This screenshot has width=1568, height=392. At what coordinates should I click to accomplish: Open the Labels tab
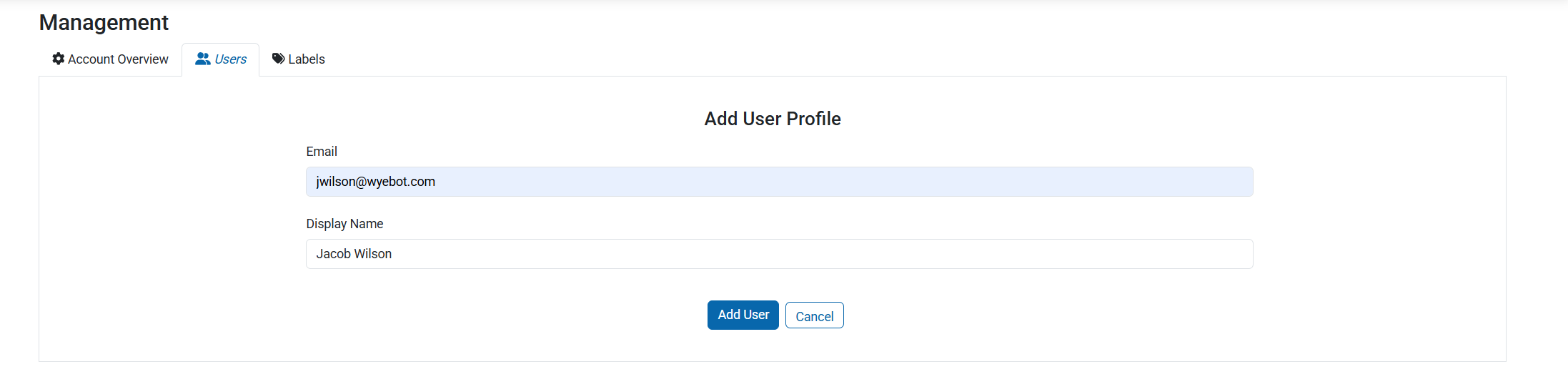pos(298,59)
